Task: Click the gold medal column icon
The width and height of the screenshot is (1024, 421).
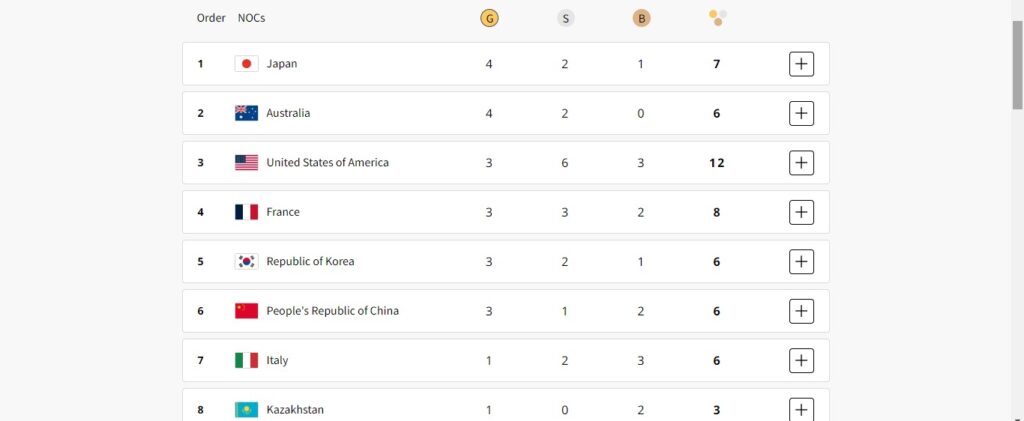Action: click(488, 18)
